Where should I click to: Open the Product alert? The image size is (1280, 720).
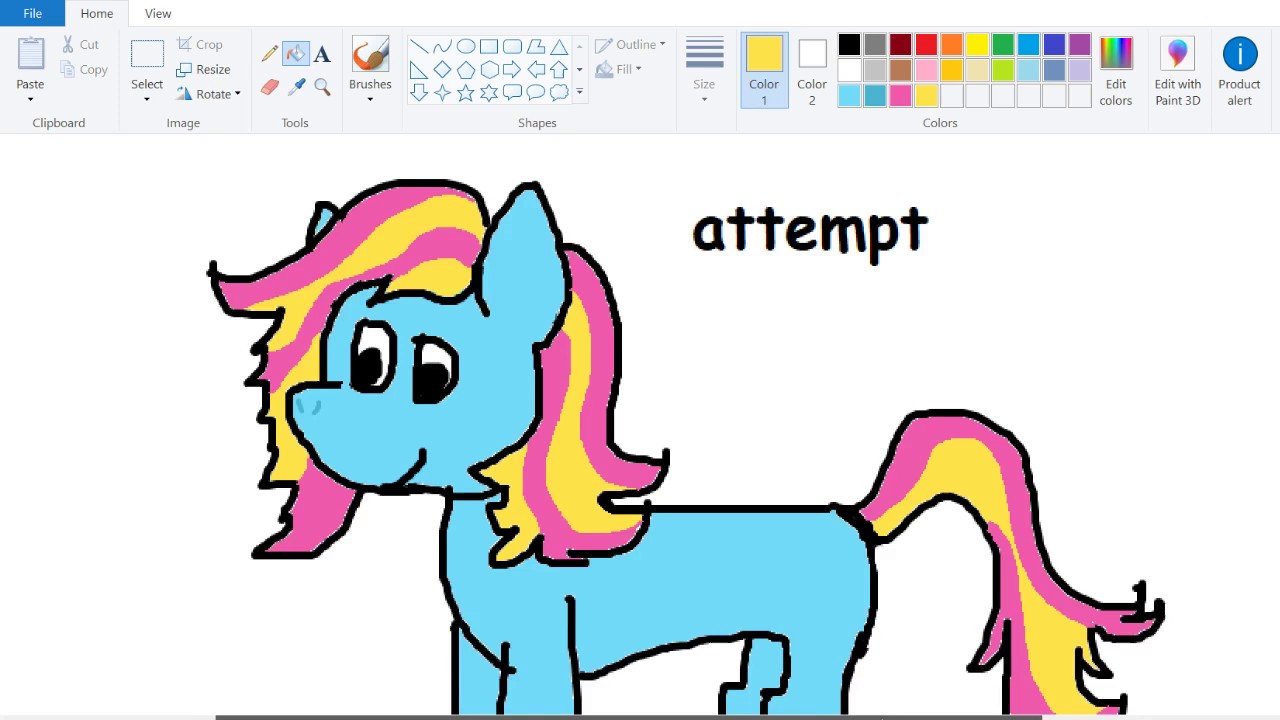(x=1240, y=70)
